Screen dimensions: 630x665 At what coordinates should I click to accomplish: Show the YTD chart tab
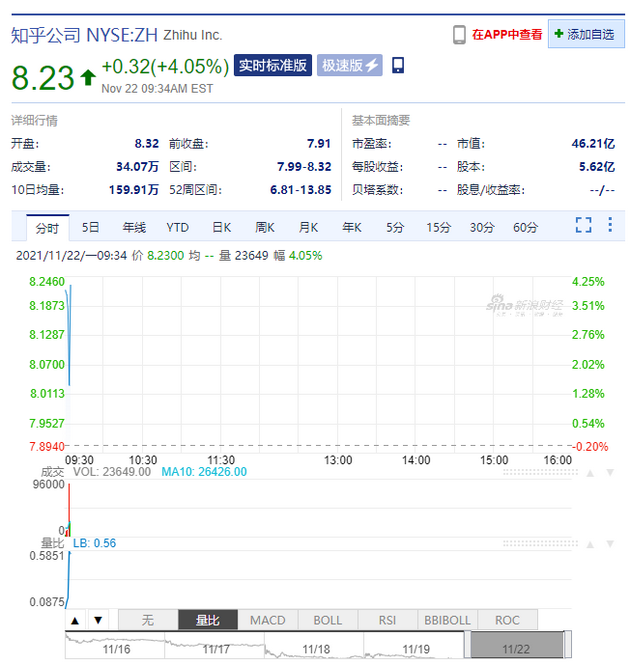177,228
